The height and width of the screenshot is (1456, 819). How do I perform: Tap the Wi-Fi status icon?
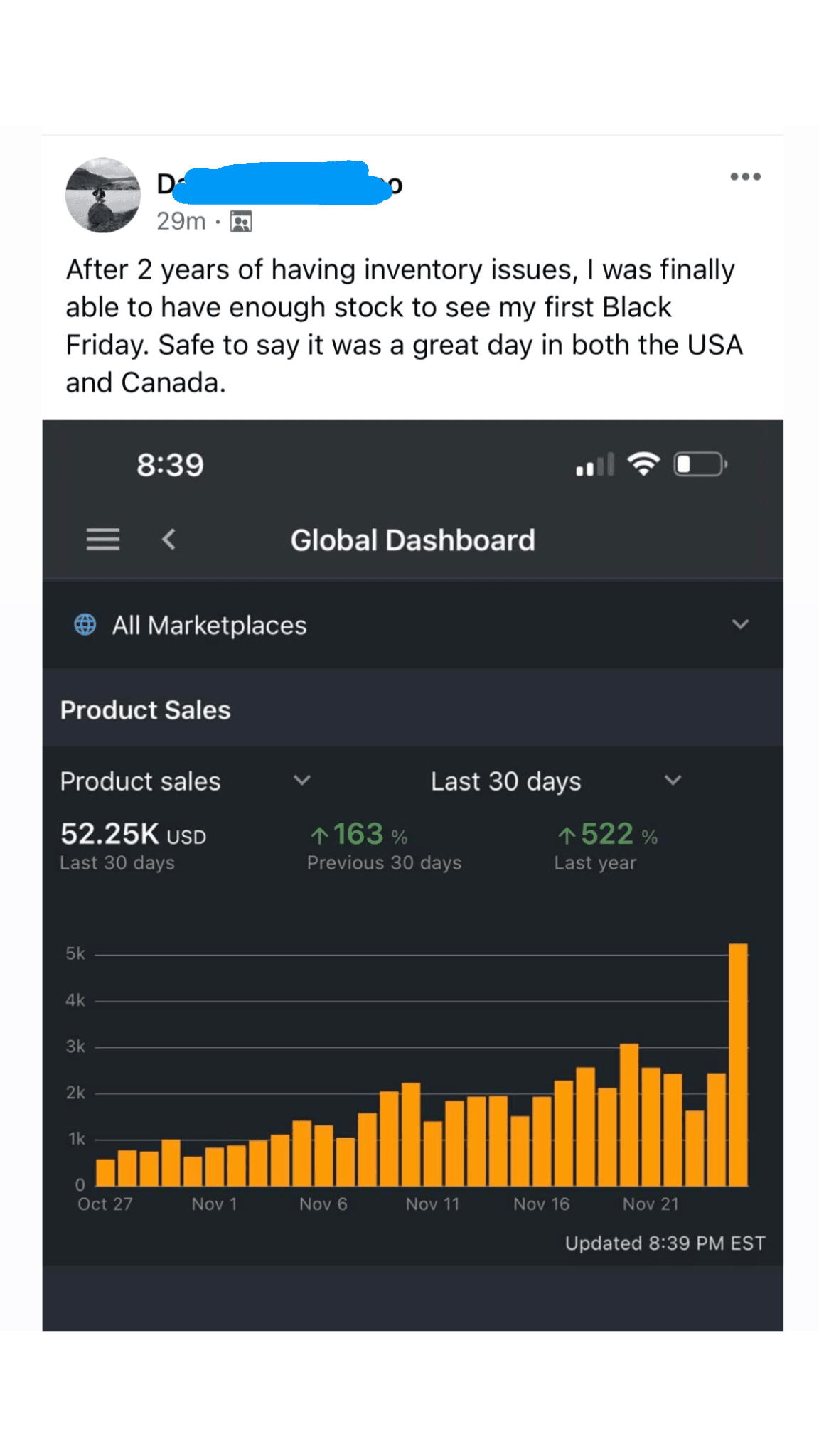coord(643,464)
